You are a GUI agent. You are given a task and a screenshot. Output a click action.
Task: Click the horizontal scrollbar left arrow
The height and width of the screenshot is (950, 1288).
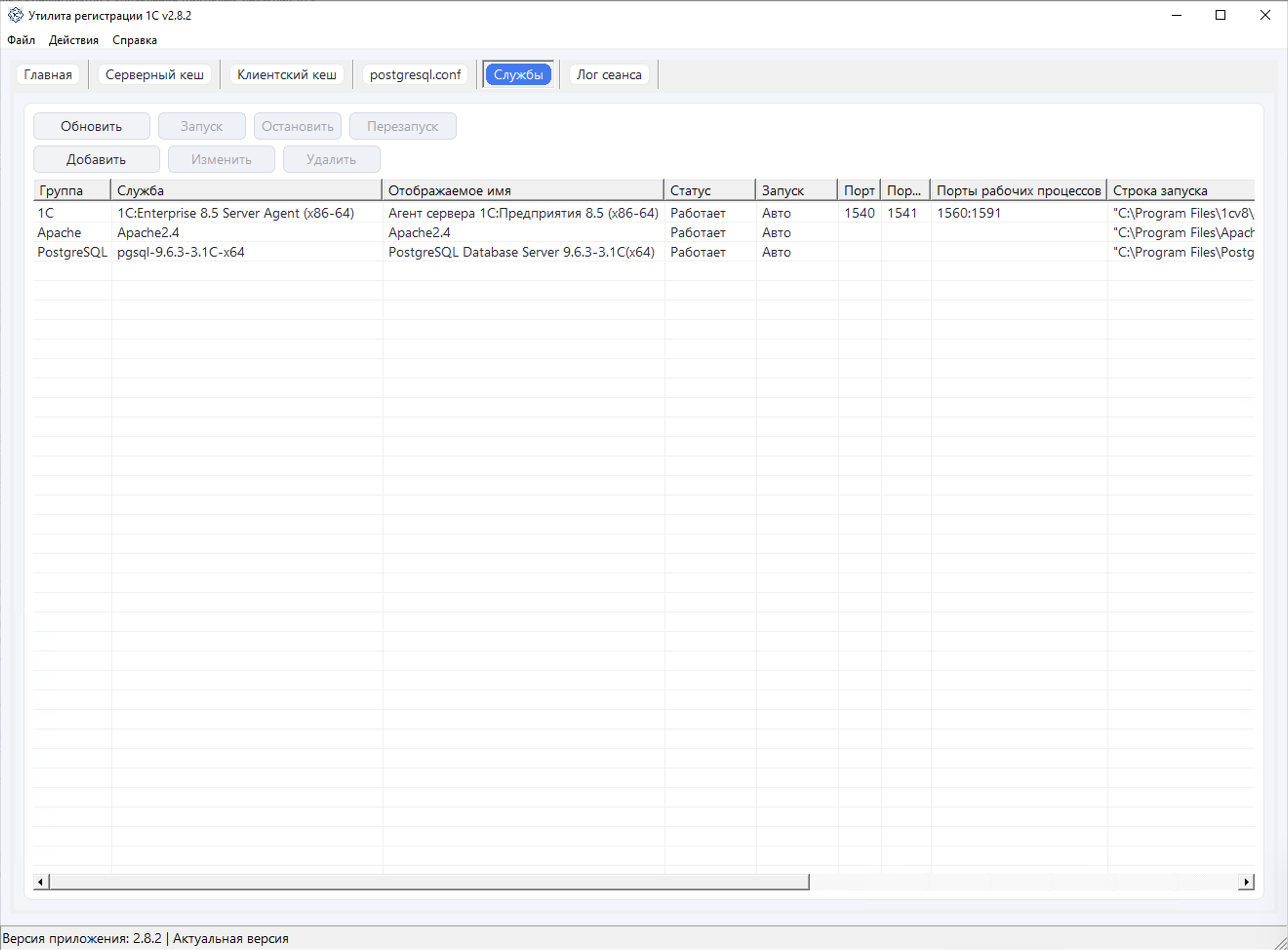[41, 882]
